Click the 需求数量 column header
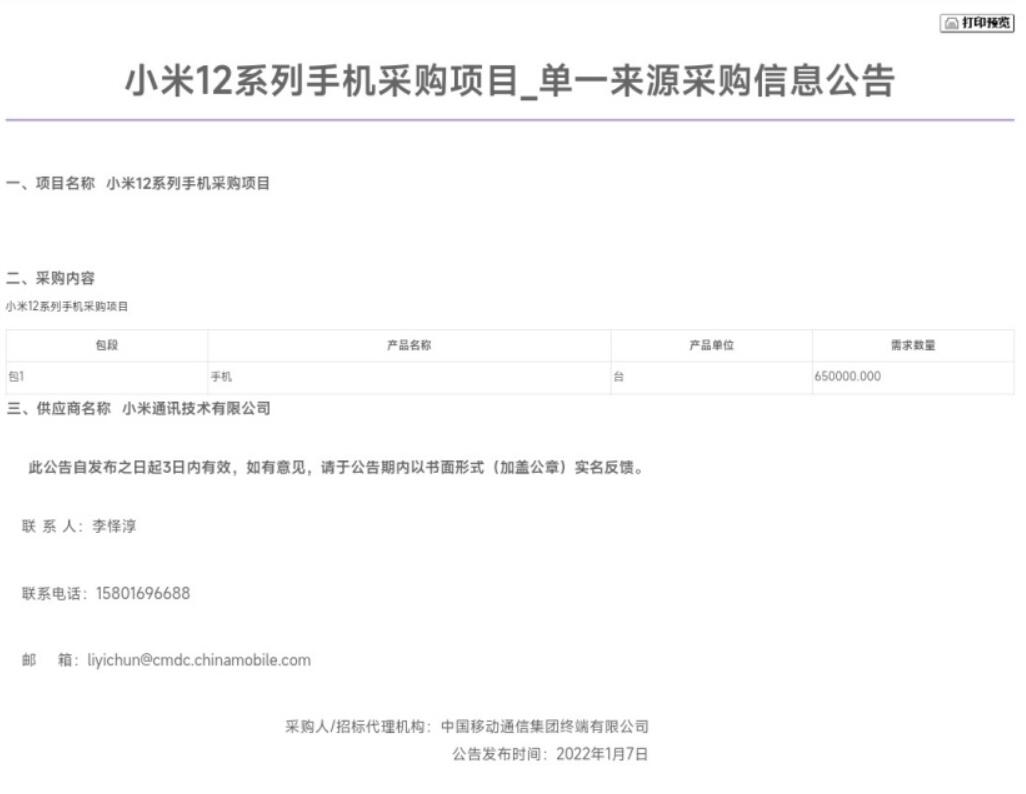 (913, 345)
